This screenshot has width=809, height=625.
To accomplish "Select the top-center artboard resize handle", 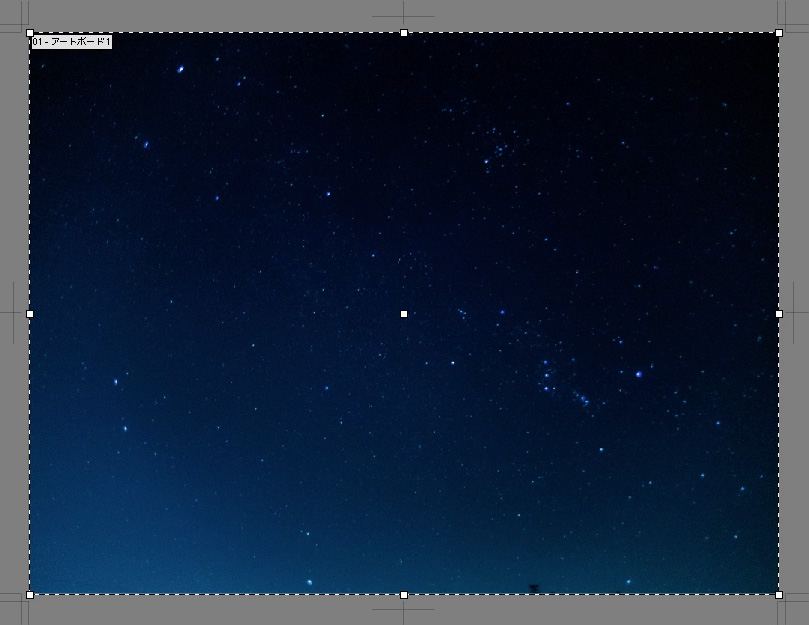I will pos(404,33).
